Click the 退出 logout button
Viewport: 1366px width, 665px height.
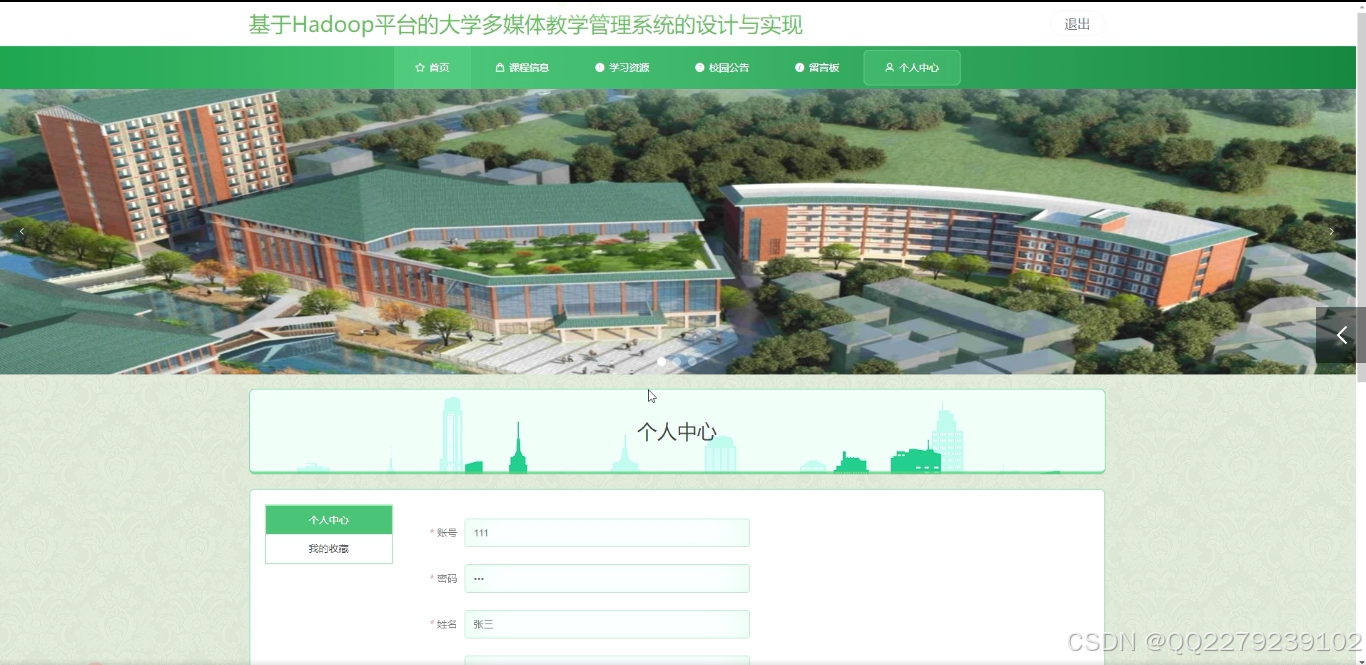[x=1077, y=25]
